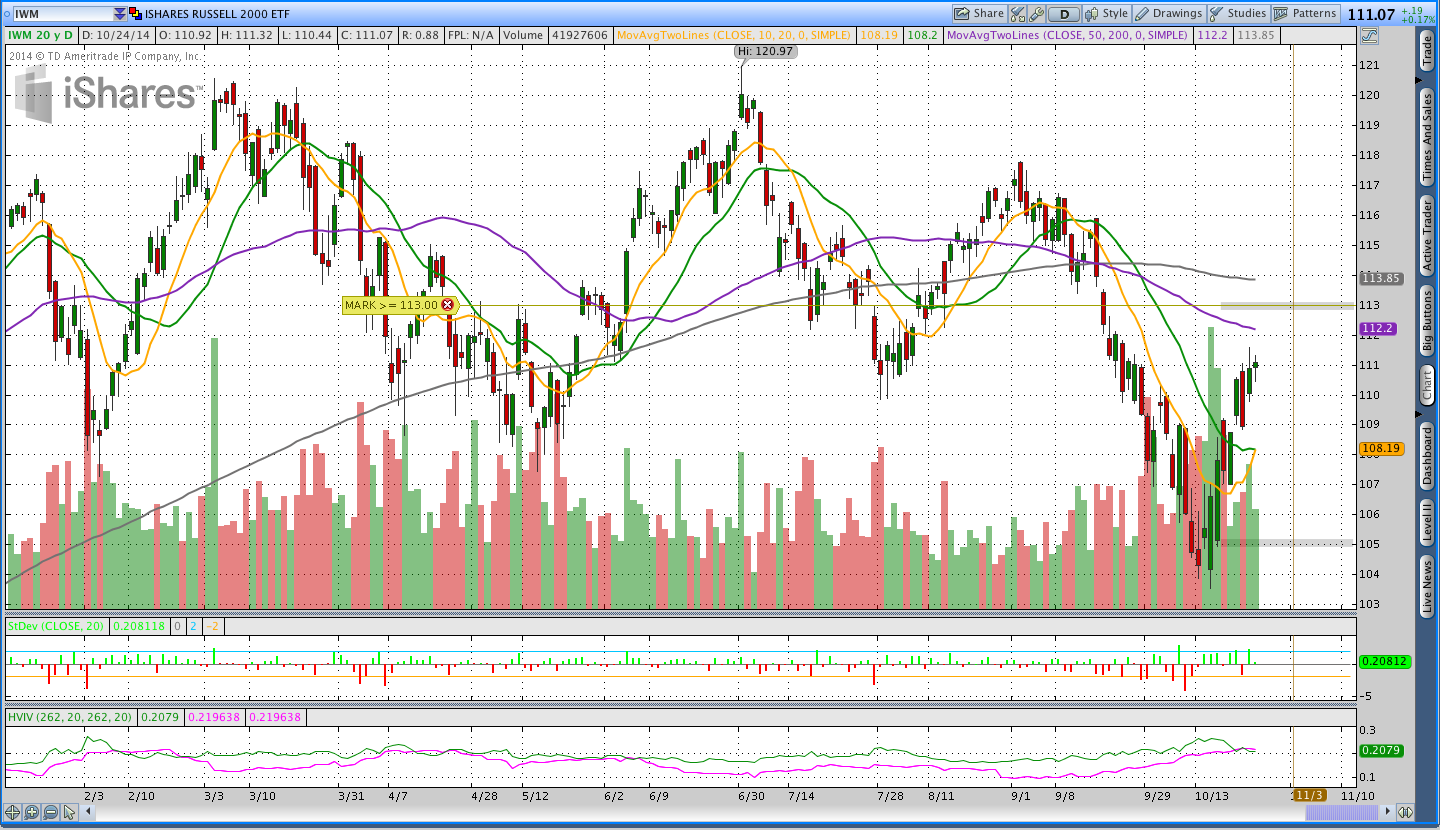Image resolution: width=1440 pixels, height=830 pixels.
Task: Open the Patterns menu
Action: click(x=1306, y=14)
